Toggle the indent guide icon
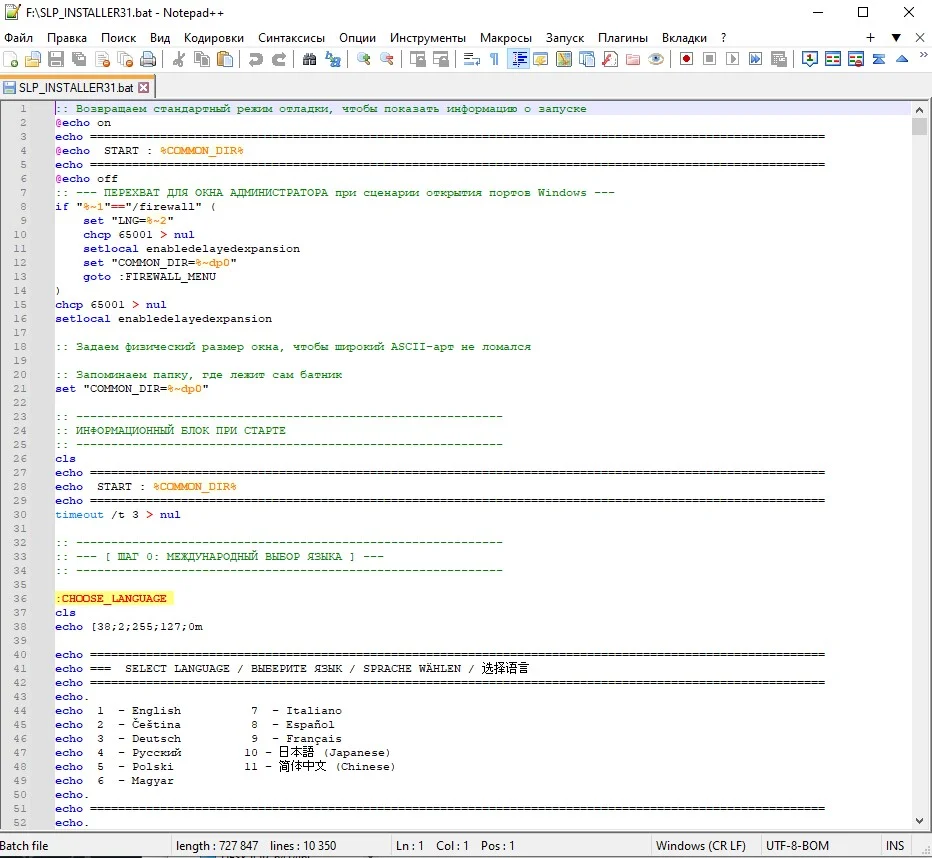Viewport: 932px width, 858px height. 519,59
